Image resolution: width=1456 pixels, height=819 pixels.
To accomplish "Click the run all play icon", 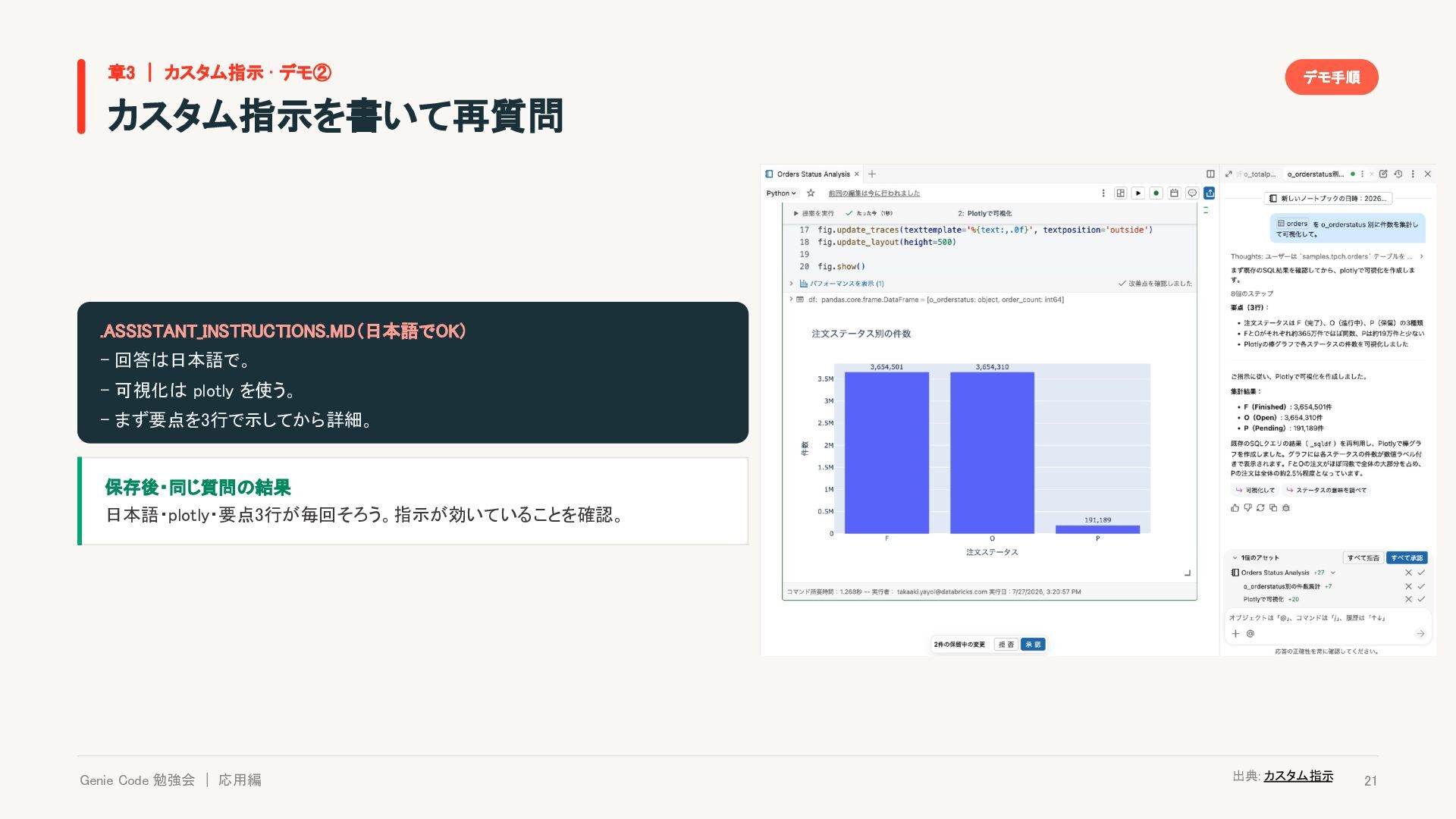I will 1138,193.
